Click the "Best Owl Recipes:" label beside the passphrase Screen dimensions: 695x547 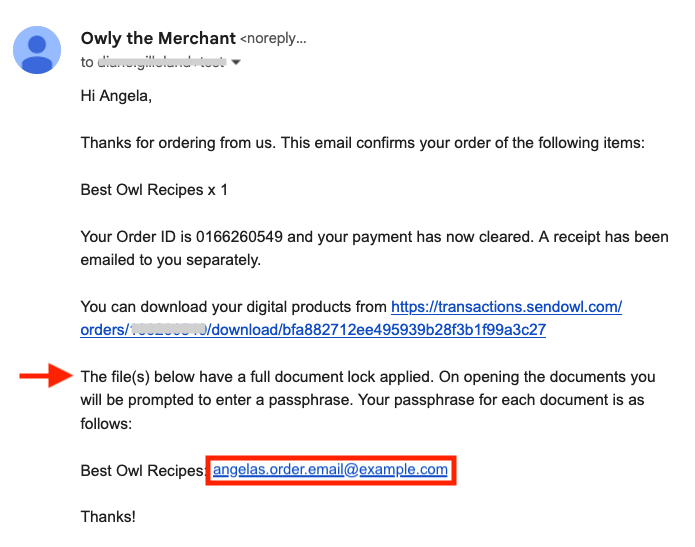[143, 470]
